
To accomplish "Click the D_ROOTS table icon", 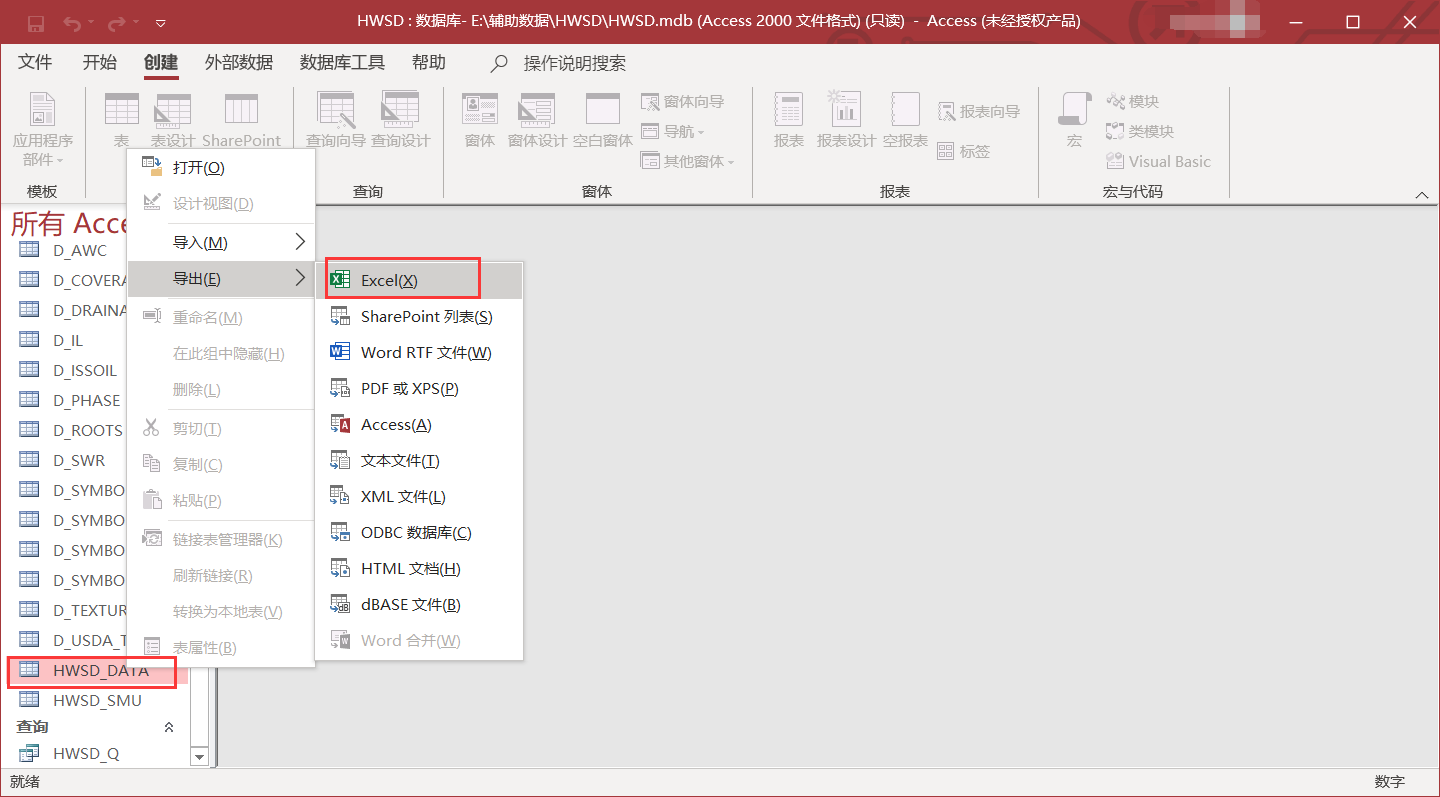I will [29, 430].
